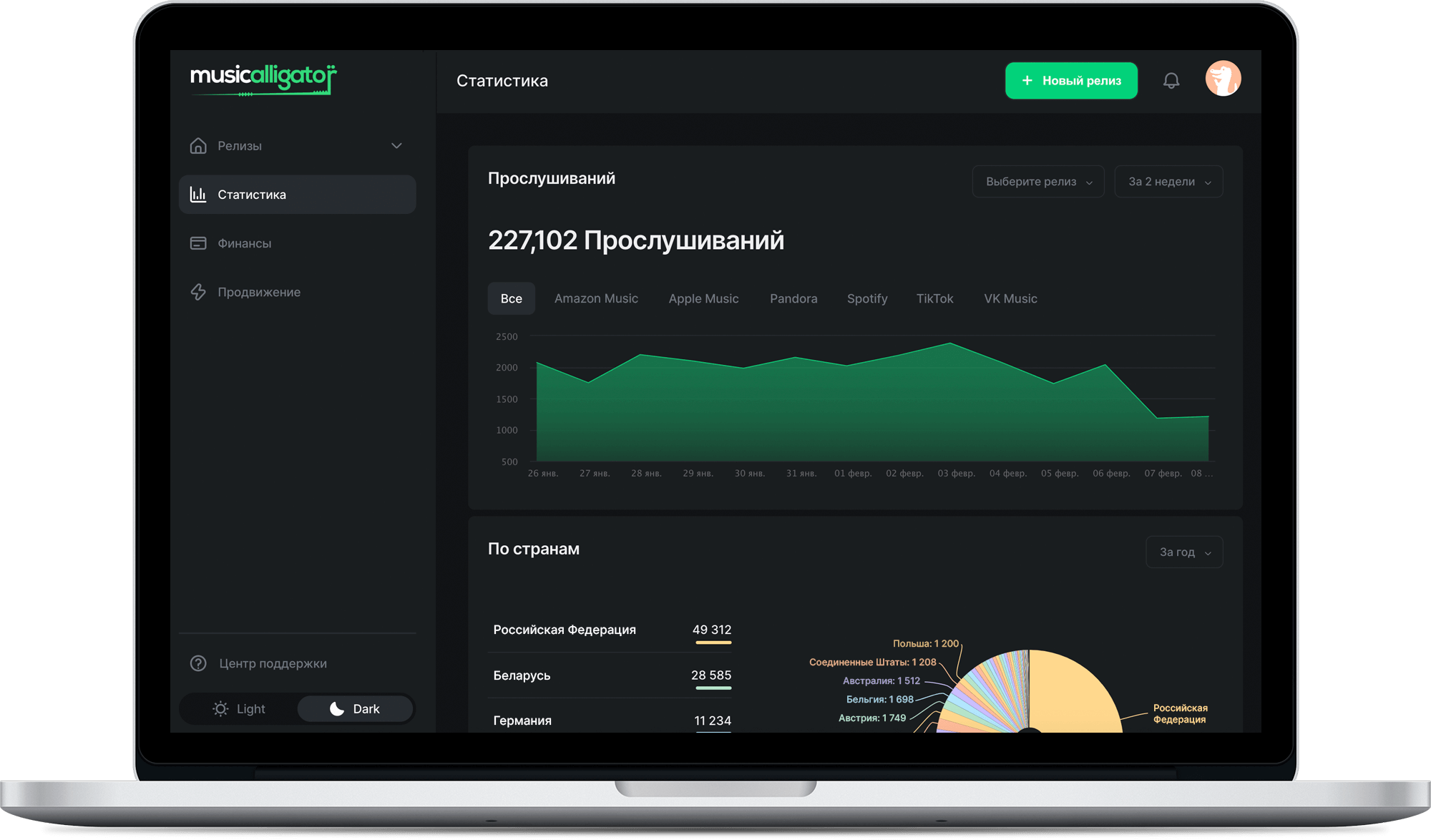Viewport: 1431px width, 840px height.
Task: Open the Выберите релиз dropdown
Action: [x=1037, y=181]
